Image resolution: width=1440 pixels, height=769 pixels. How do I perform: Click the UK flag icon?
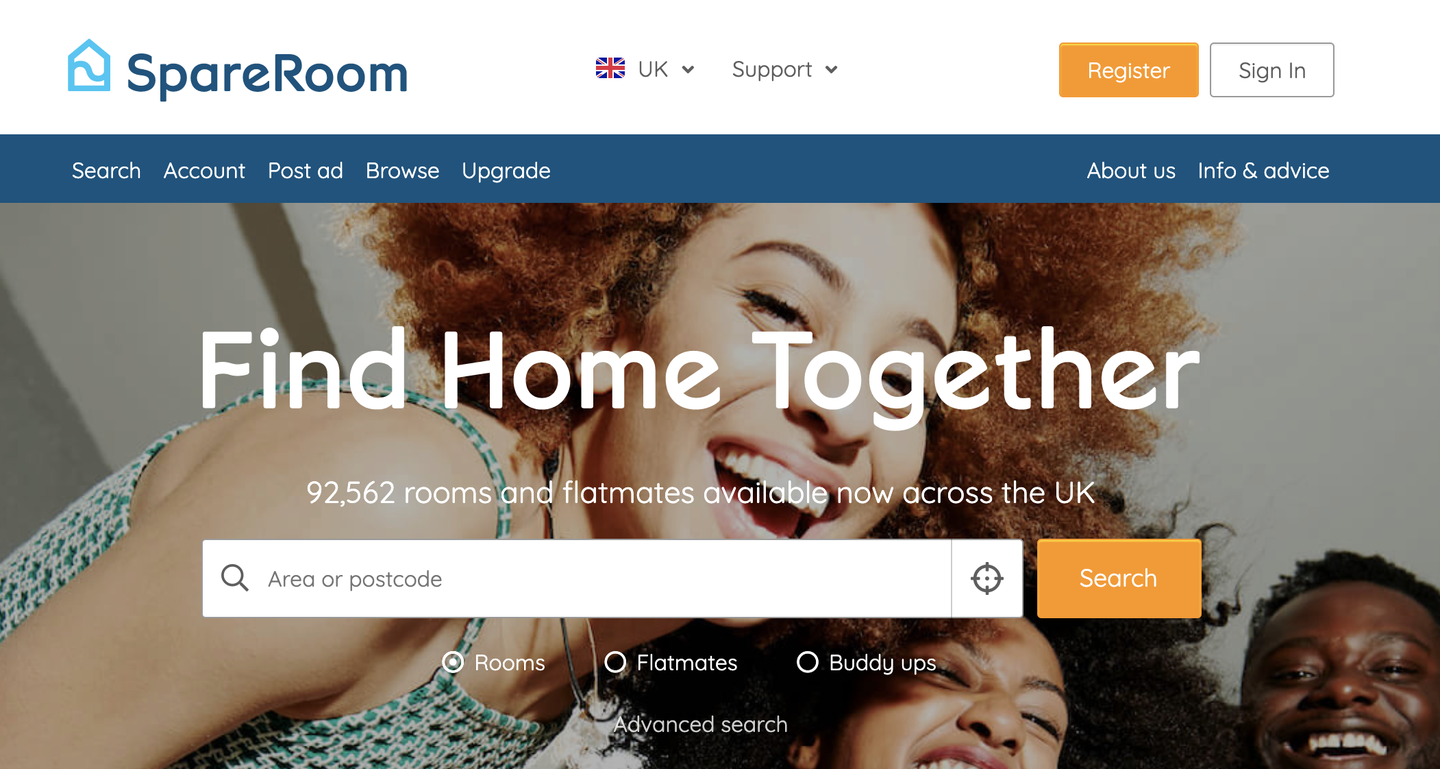610,69
